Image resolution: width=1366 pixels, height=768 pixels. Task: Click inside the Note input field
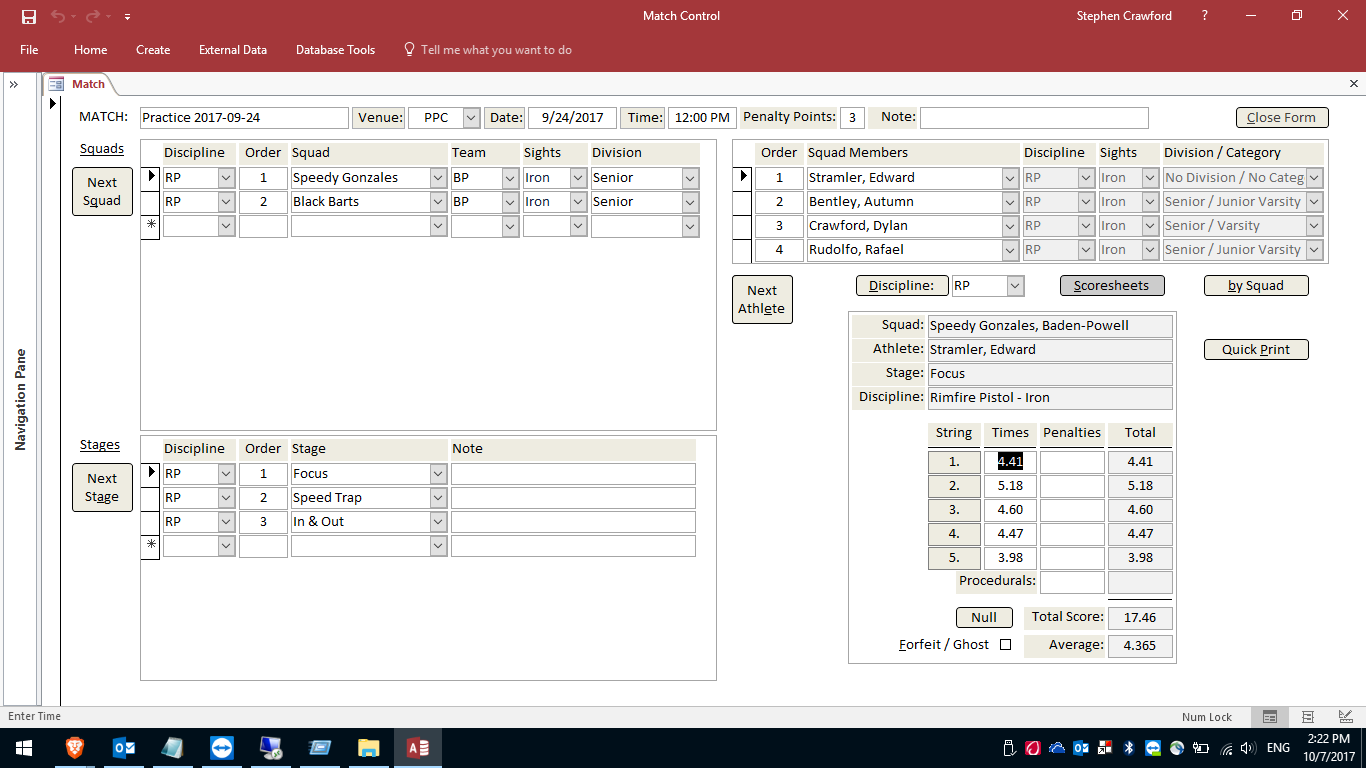coord(1034,117)
